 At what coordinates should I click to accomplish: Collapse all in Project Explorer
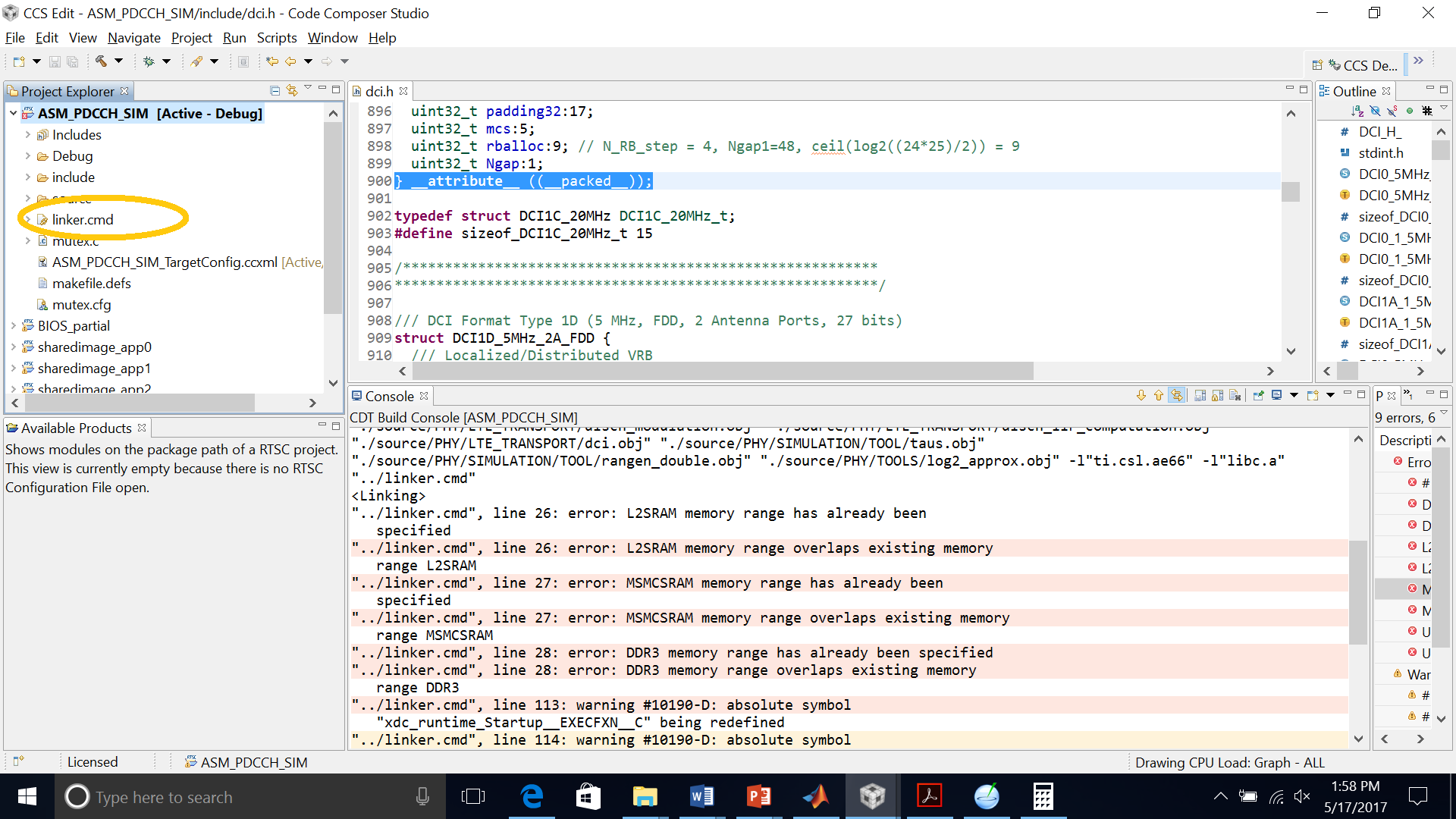(275, 90)
